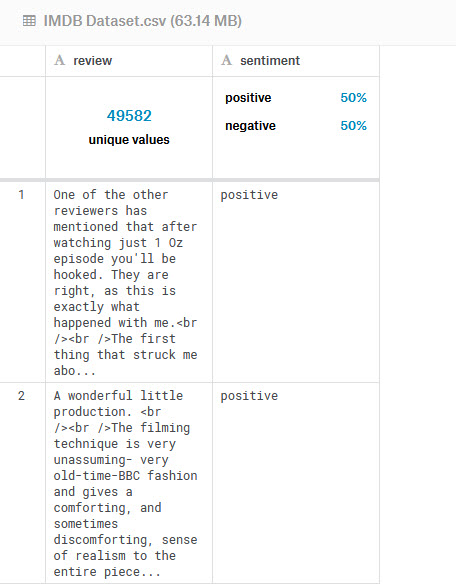The width and height of the screenshot is (456, 584).
Task: Click the text-type icon beside review header
Action: 60,60
